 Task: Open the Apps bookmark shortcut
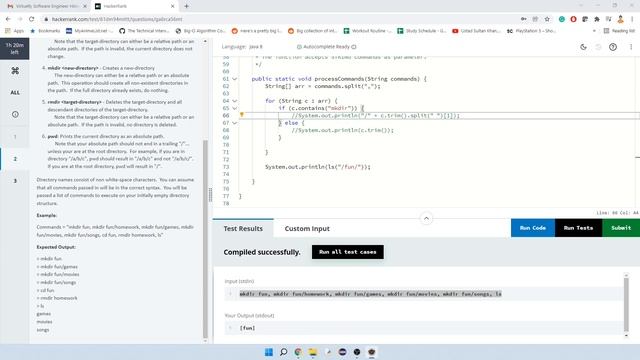click(14, 31)
